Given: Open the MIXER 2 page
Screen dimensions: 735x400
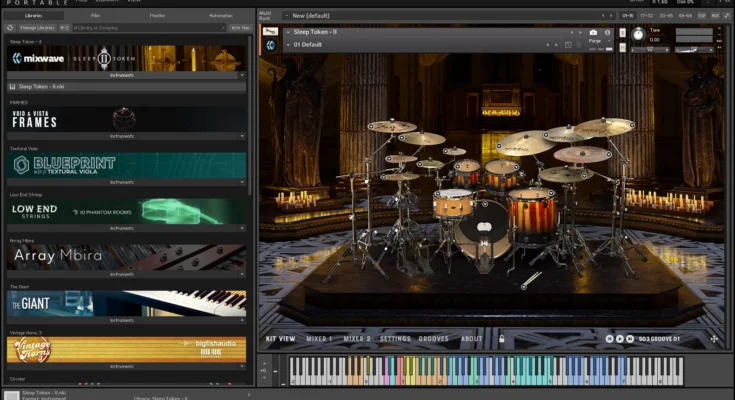Looking at the screenshot, I should click(357, 339).
